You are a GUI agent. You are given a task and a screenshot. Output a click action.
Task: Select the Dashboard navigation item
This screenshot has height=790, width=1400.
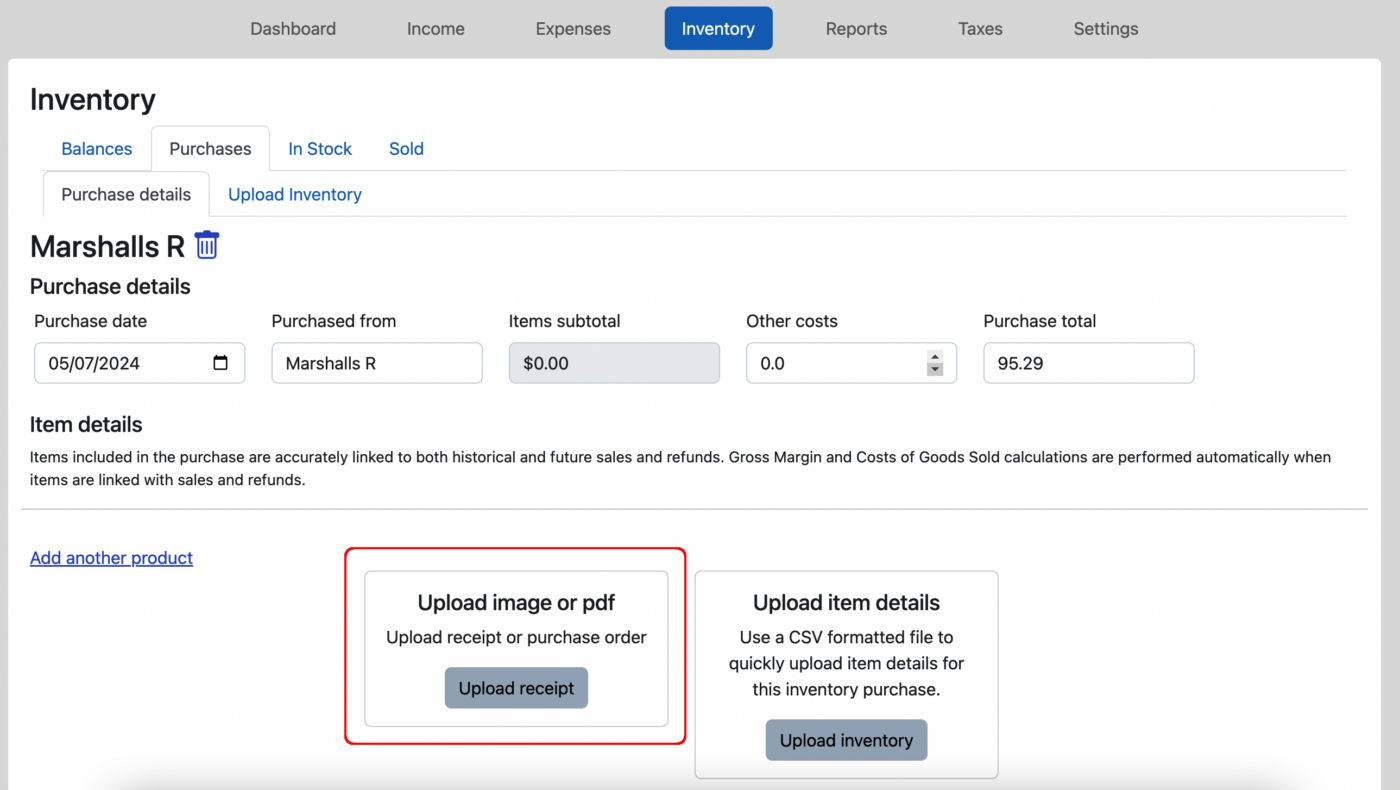tap(292, 28)
